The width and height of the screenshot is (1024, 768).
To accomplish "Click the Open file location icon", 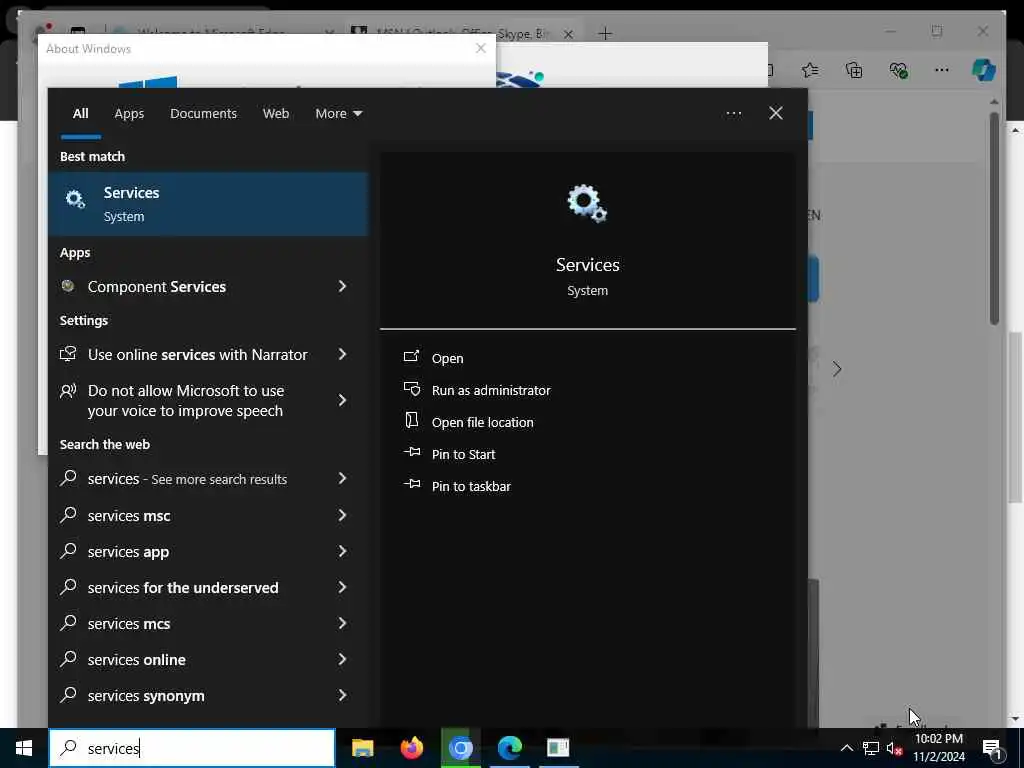I will [x=411, y=421].
